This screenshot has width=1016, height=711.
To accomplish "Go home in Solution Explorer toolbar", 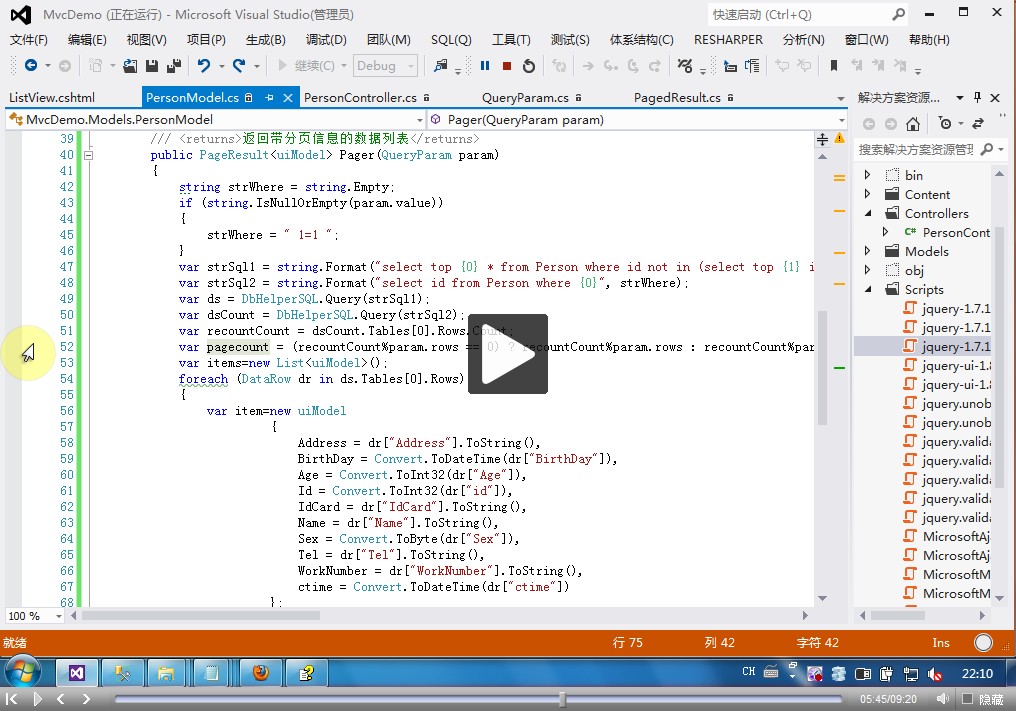I will 912,124.
